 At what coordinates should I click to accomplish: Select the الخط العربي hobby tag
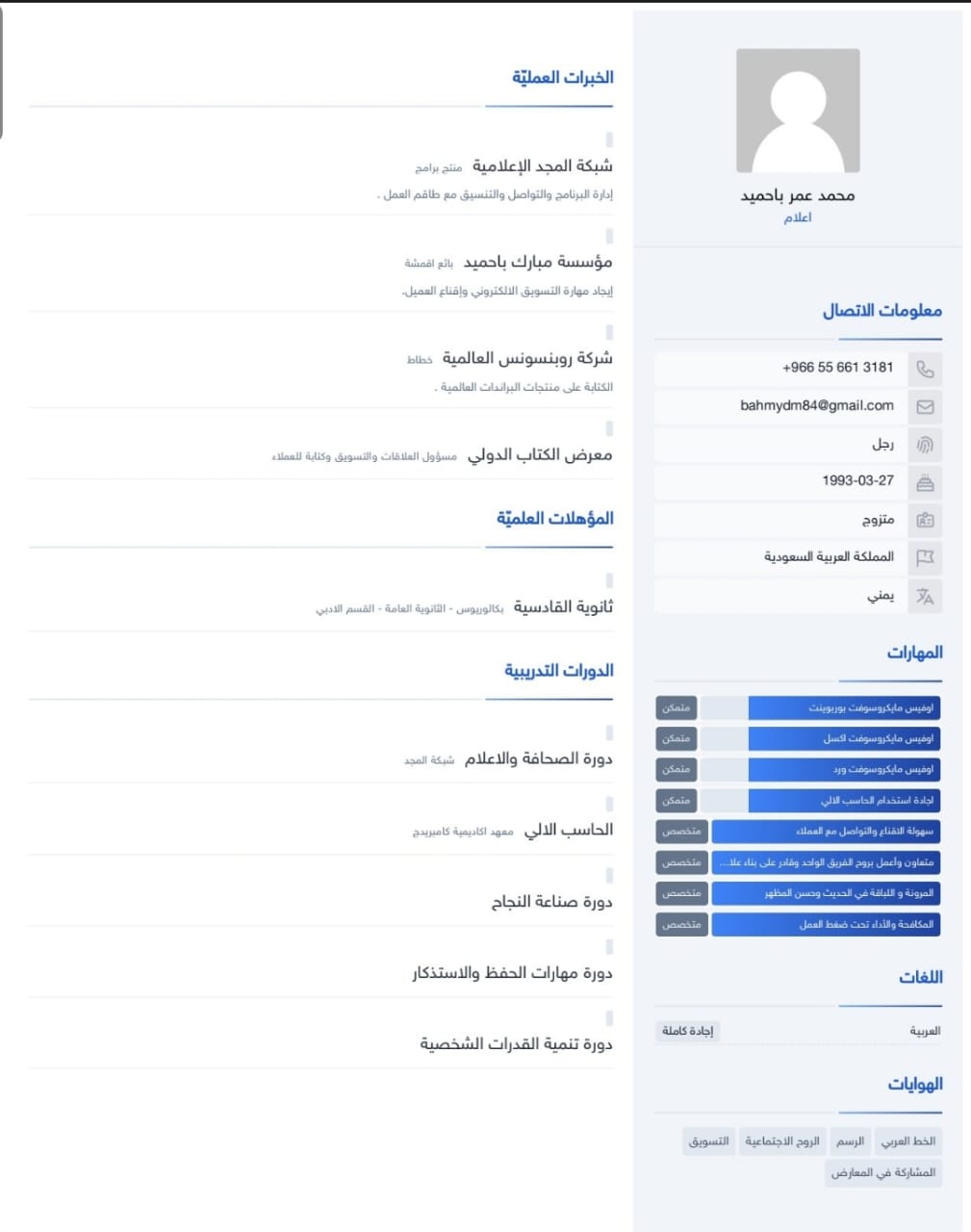coord(908,1141)
